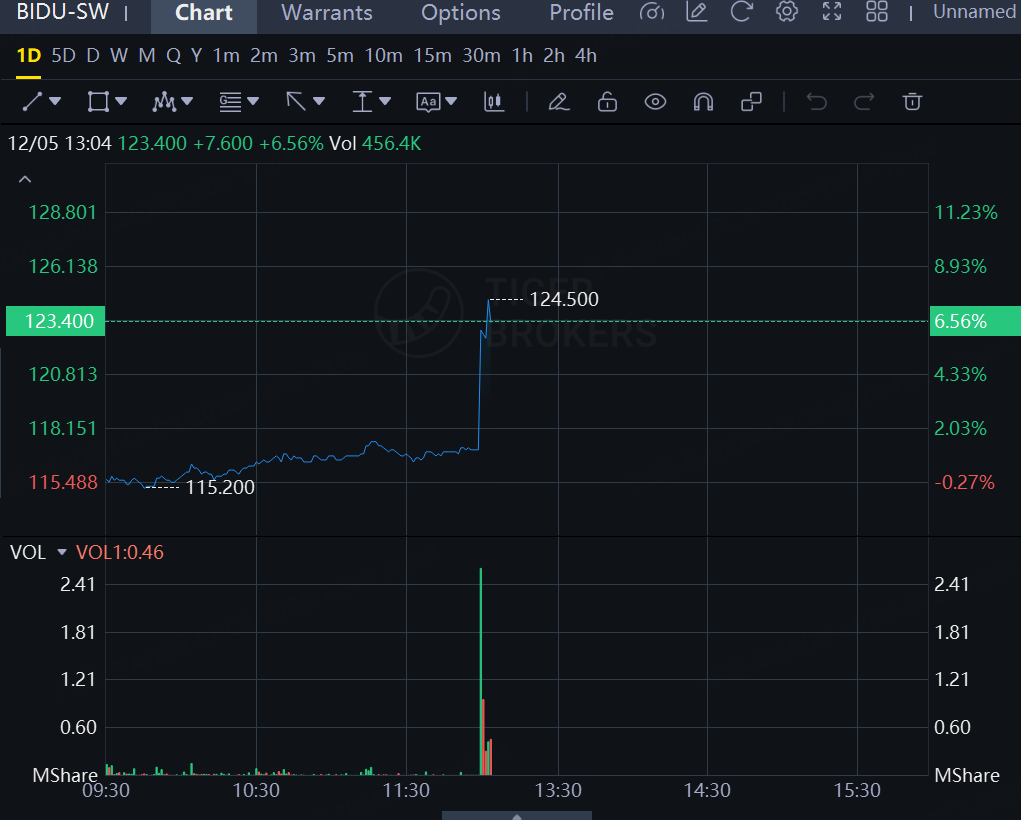Screen dimensions: 1021x820
Task: Collapse the price chart using caret arrow
Action: pyautogui.click(x=25, y=179)
